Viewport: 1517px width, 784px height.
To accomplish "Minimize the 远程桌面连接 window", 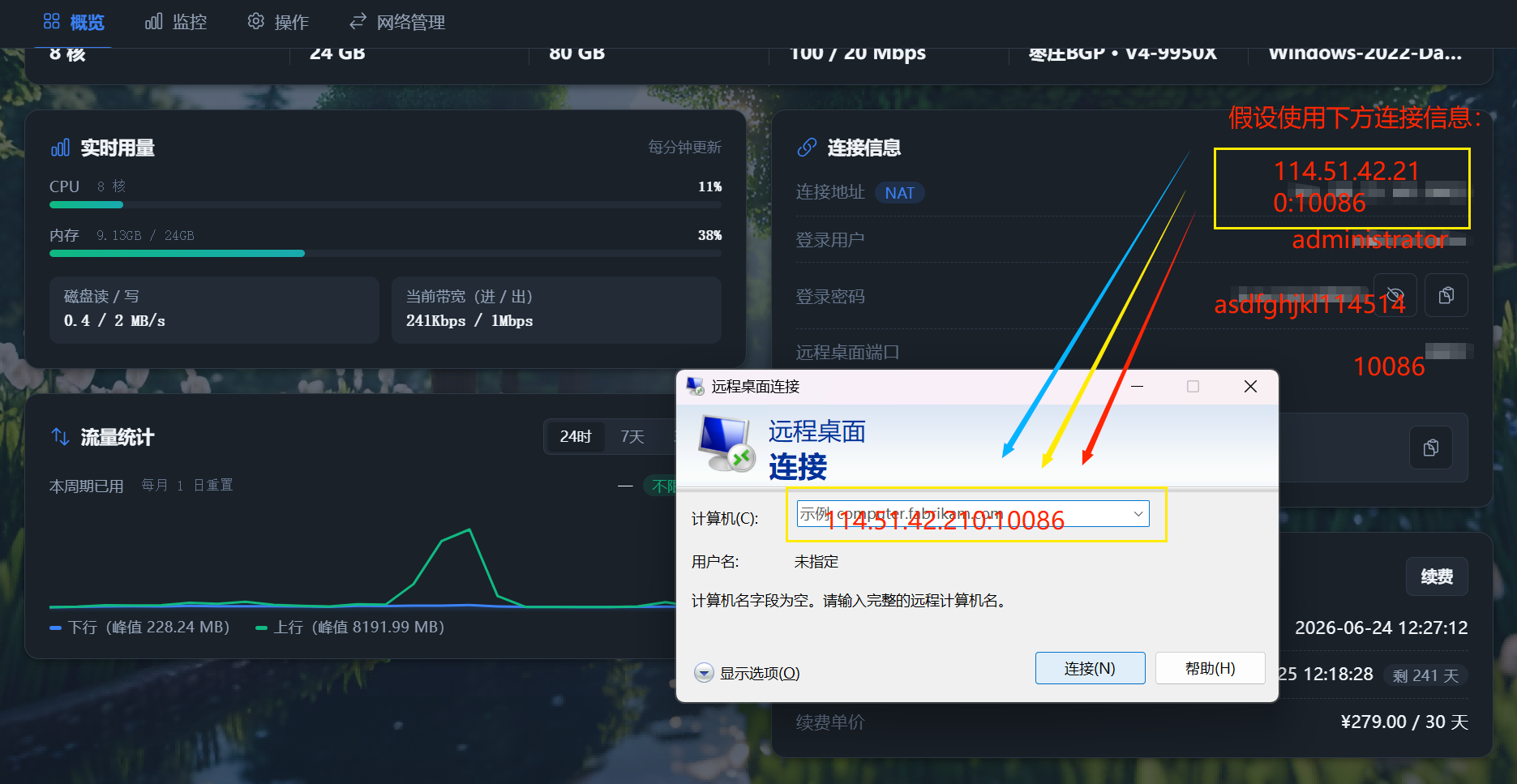I will [x=1137, y=387].
